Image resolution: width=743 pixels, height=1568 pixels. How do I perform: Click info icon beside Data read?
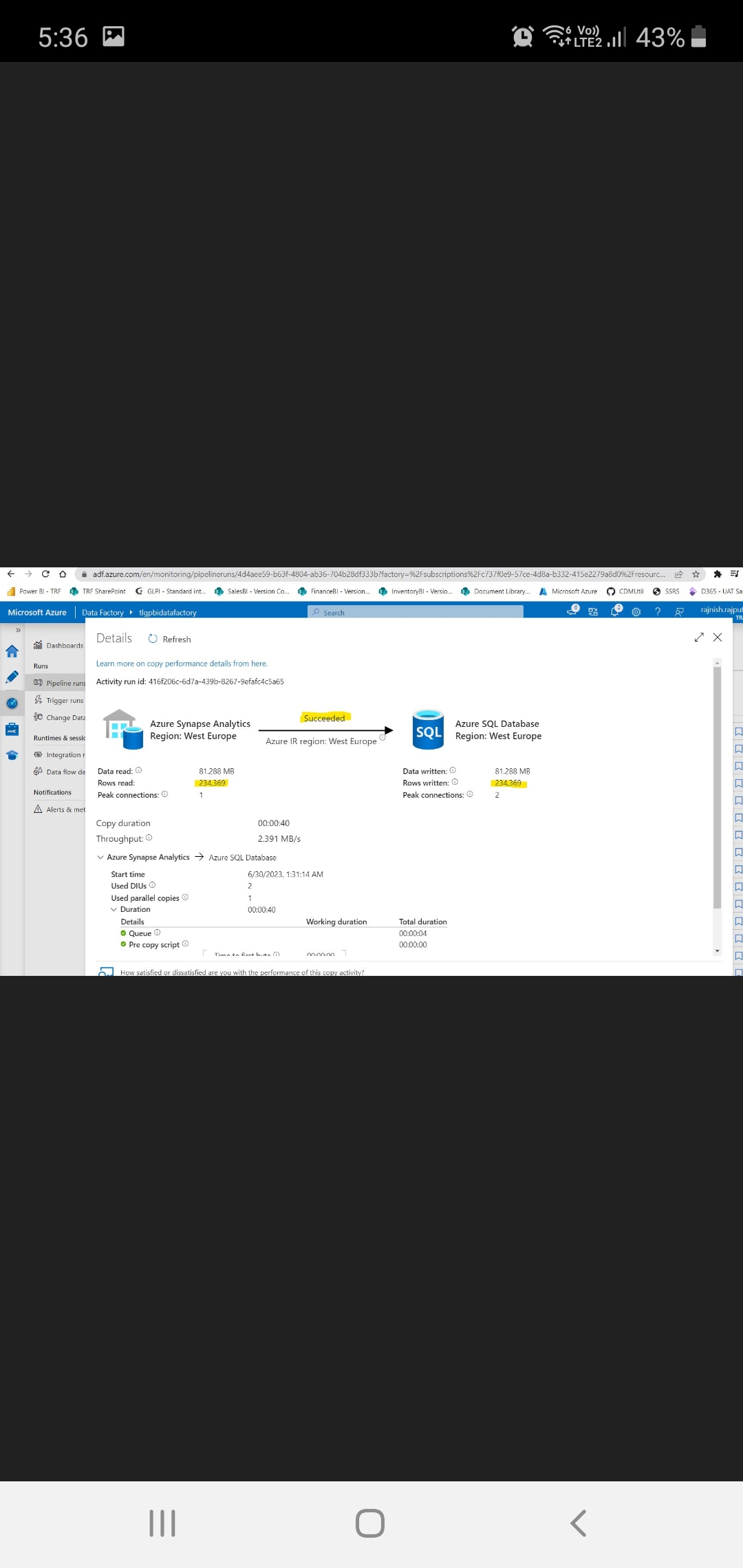pos(138,770)
